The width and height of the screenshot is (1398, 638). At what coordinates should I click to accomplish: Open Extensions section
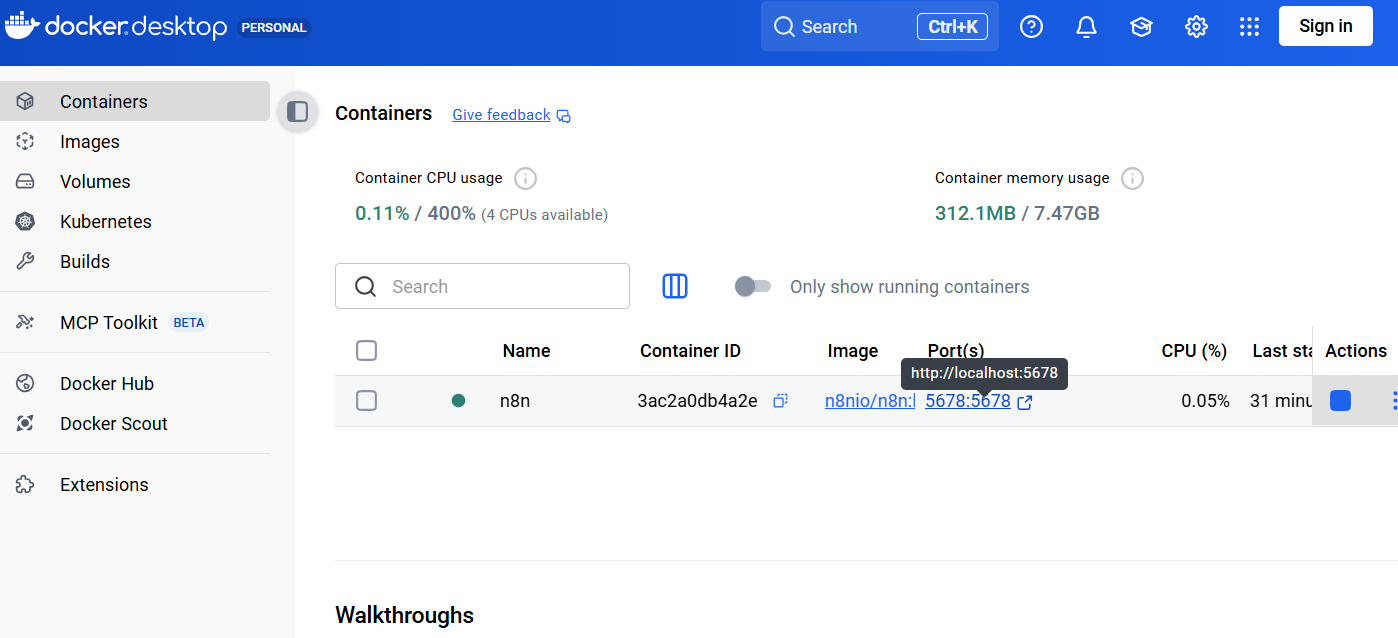pyautogui.click(x=135, y=484)
